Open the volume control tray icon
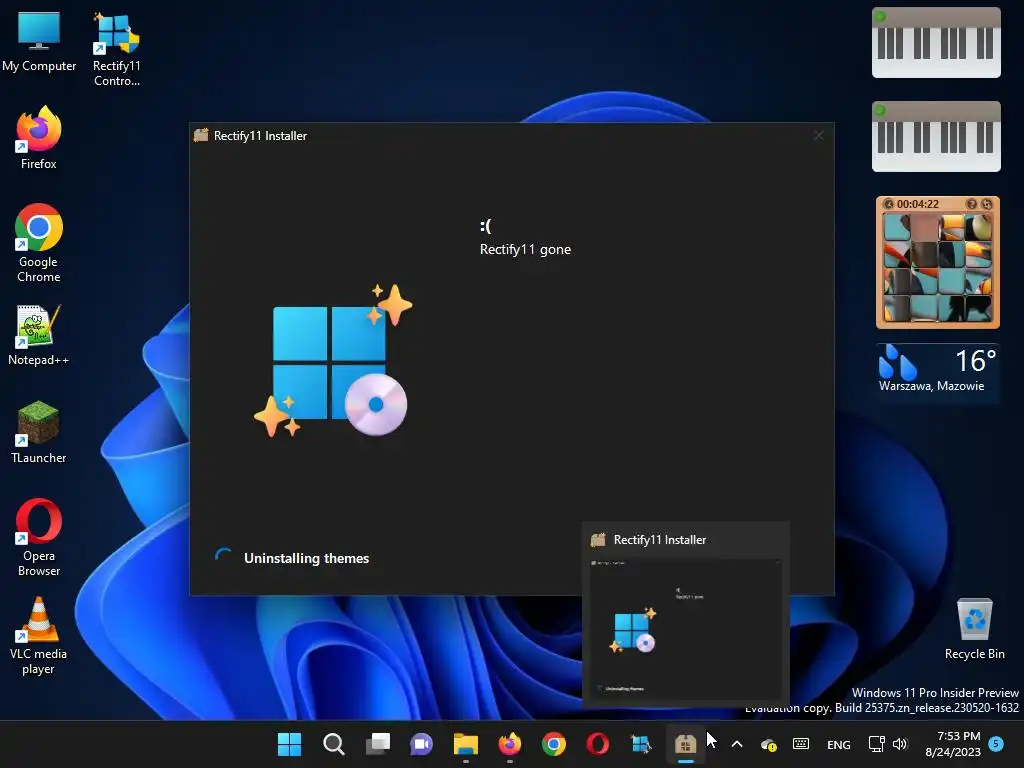The height and width of the screenshot is (768, 1024). click(900, 744)
